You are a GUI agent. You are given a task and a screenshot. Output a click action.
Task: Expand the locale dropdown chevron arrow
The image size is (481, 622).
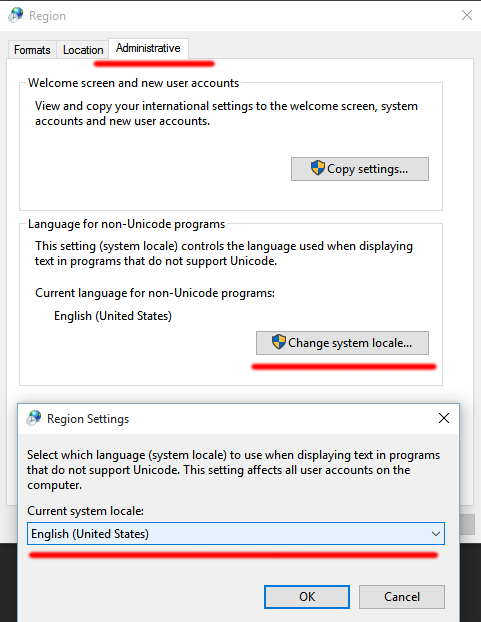click(x=436, y=534)
